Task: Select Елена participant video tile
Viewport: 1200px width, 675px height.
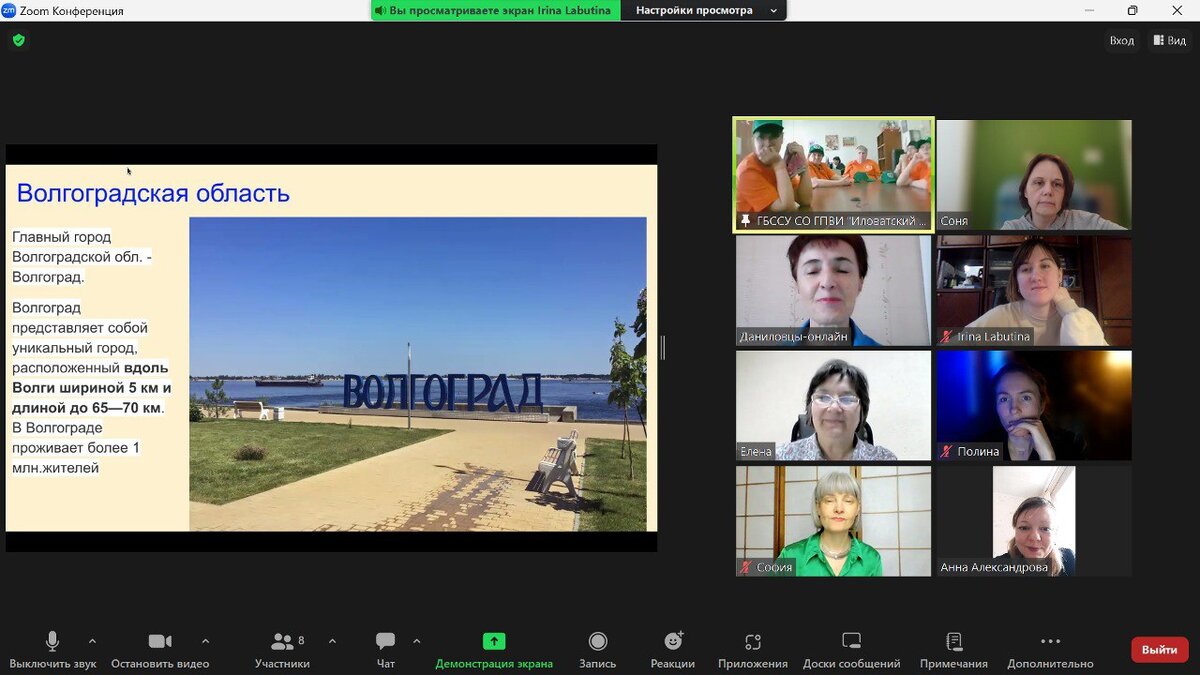Action: click(x=833, y=406)
